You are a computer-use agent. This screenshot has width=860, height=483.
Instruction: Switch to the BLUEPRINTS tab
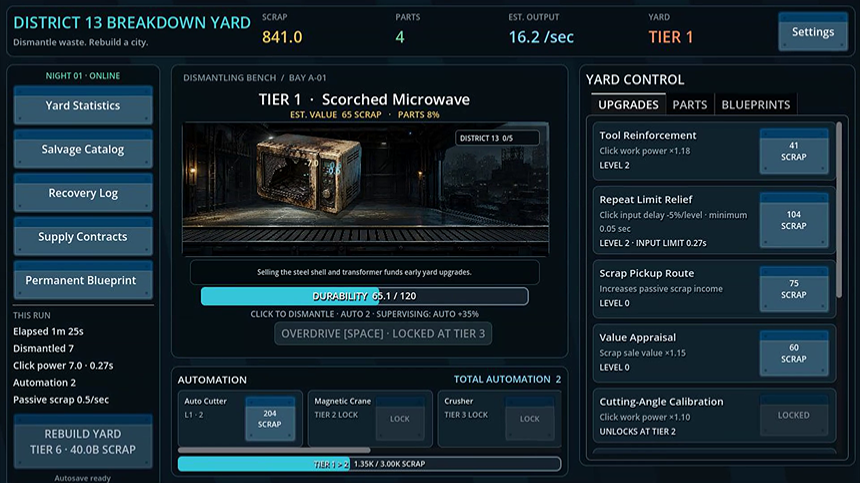tap(755, 104)
